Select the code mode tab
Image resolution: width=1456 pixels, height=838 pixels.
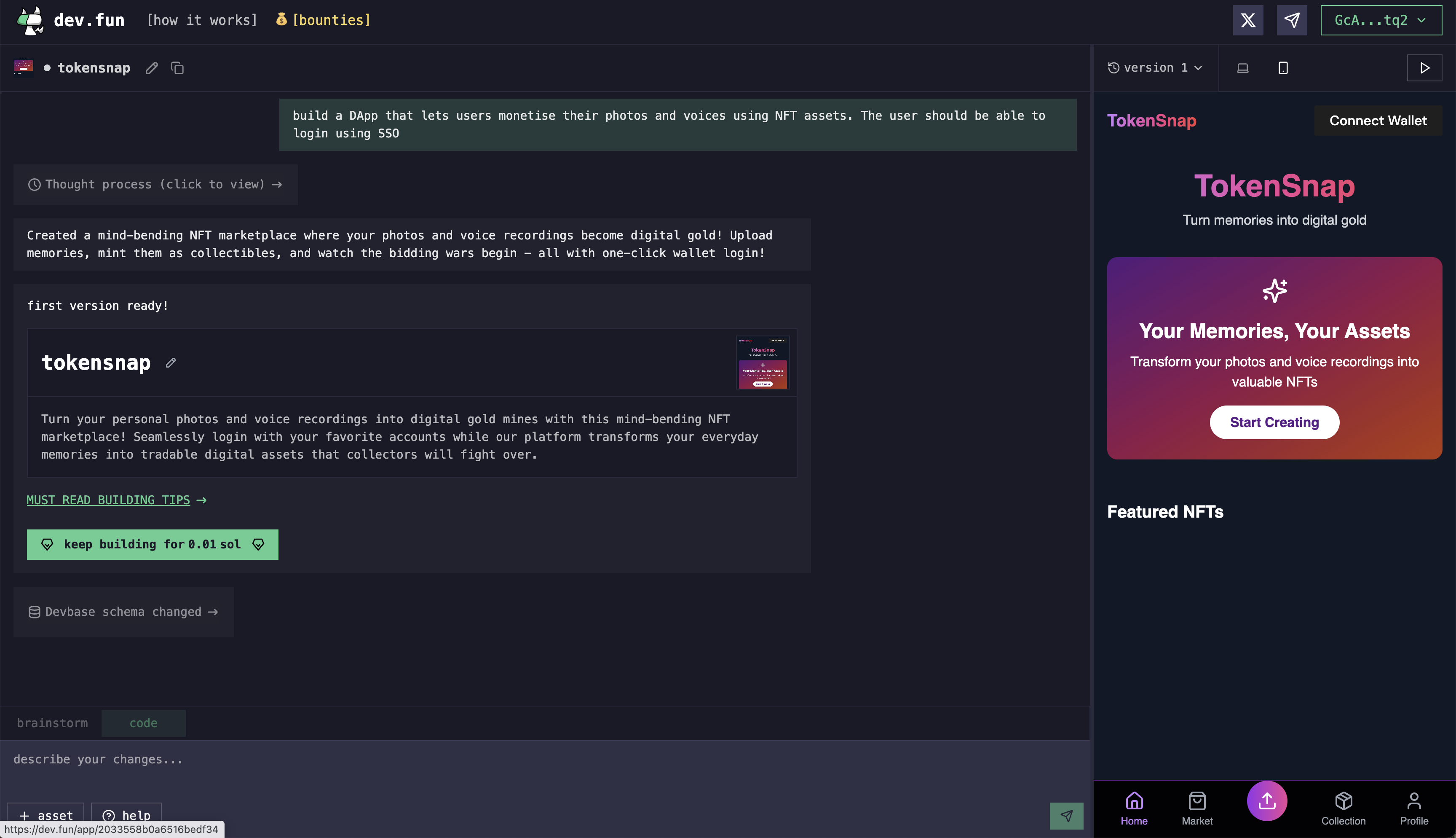143,723
